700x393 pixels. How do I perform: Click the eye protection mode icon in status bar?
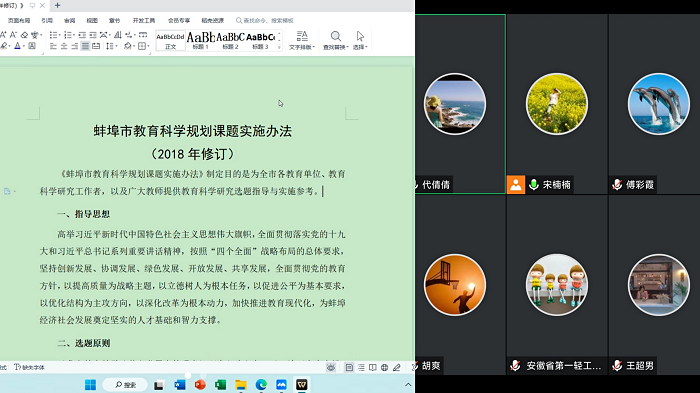point(331,367)
